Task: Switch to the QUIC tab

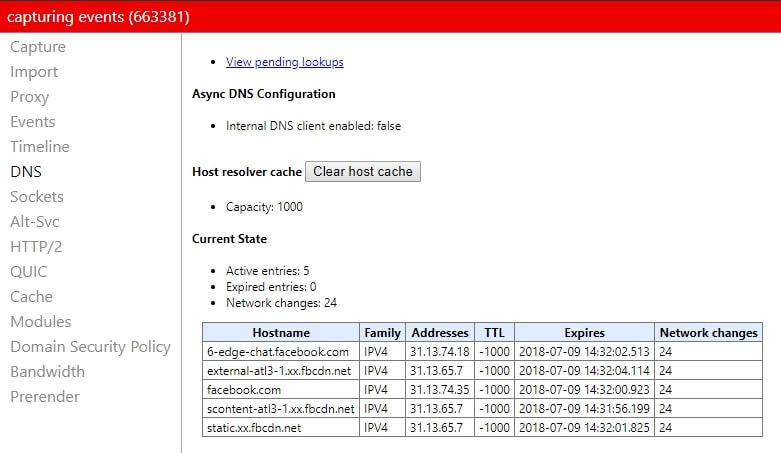Action: [x=29, y=271]
